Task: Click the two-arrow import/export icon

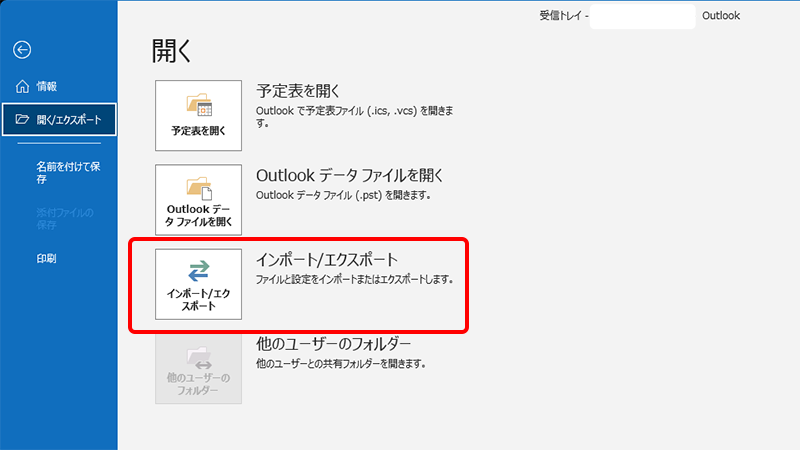Action: pos(198,270)
